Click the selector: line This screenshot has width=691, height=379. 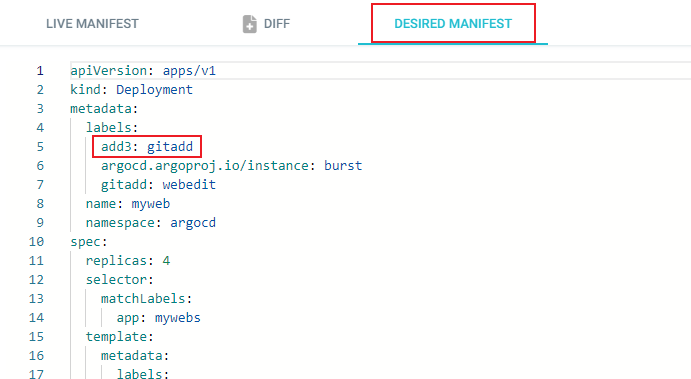tap(119, 279)
